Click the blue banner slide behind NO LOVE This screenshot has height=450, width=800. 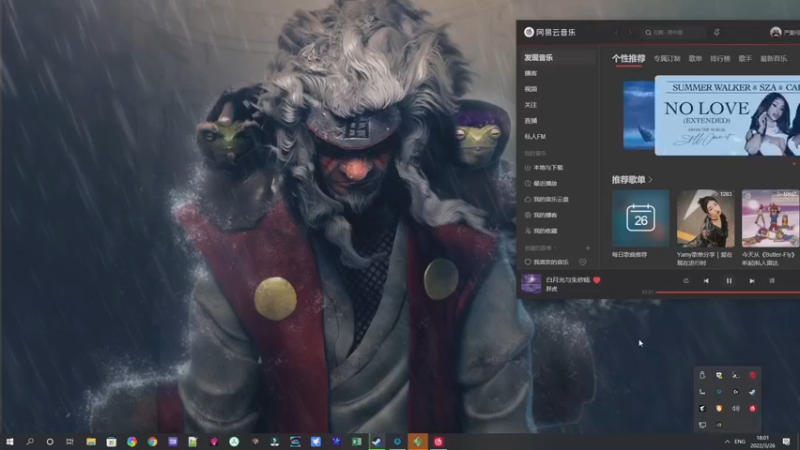(638, 115)
